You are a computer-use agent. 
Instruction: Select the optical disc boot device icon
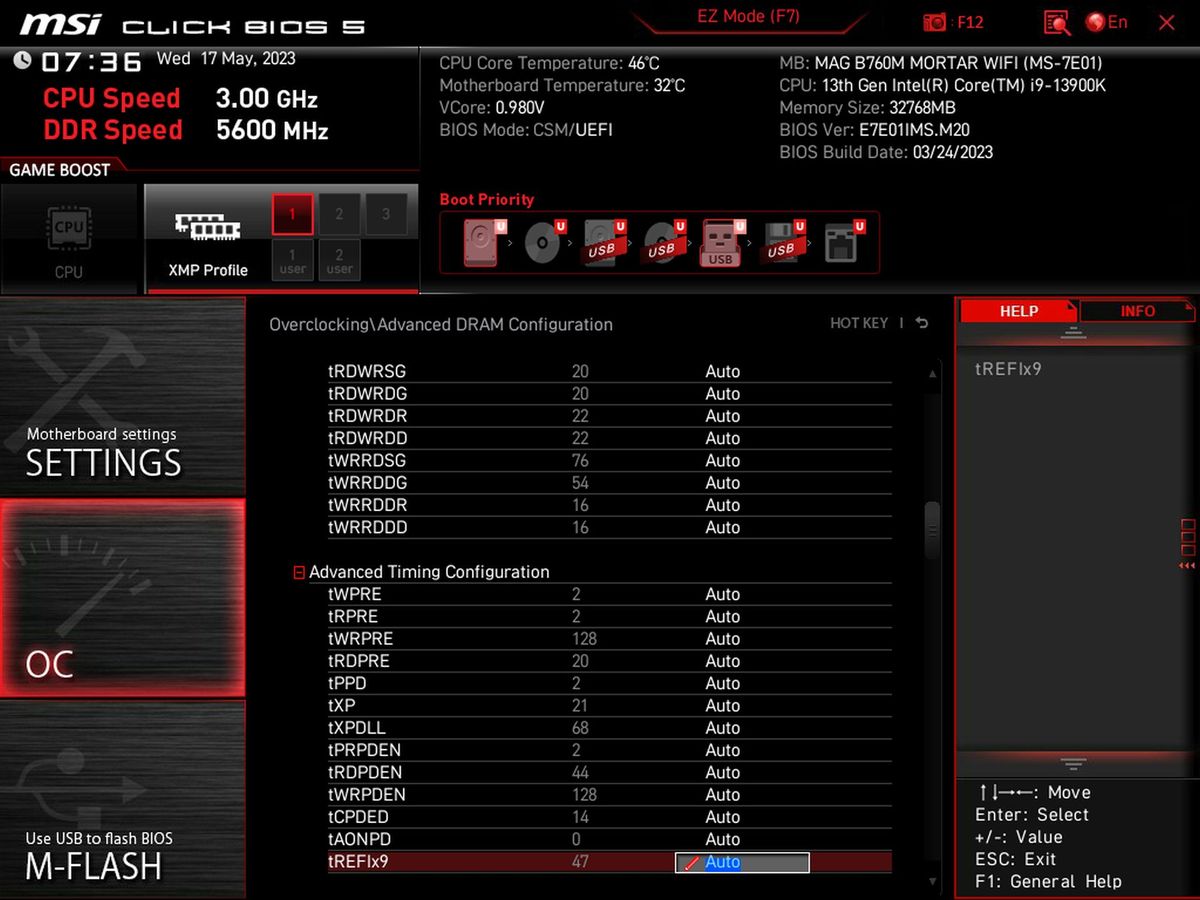[x=543, y=243]
